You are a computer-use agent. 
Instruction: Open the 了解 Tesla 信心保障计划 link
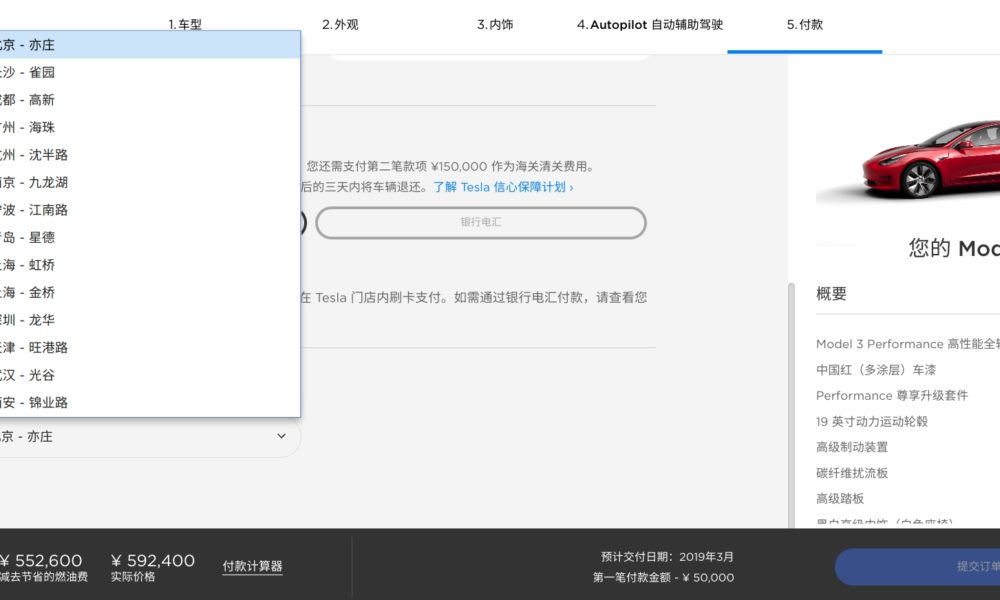503,187
